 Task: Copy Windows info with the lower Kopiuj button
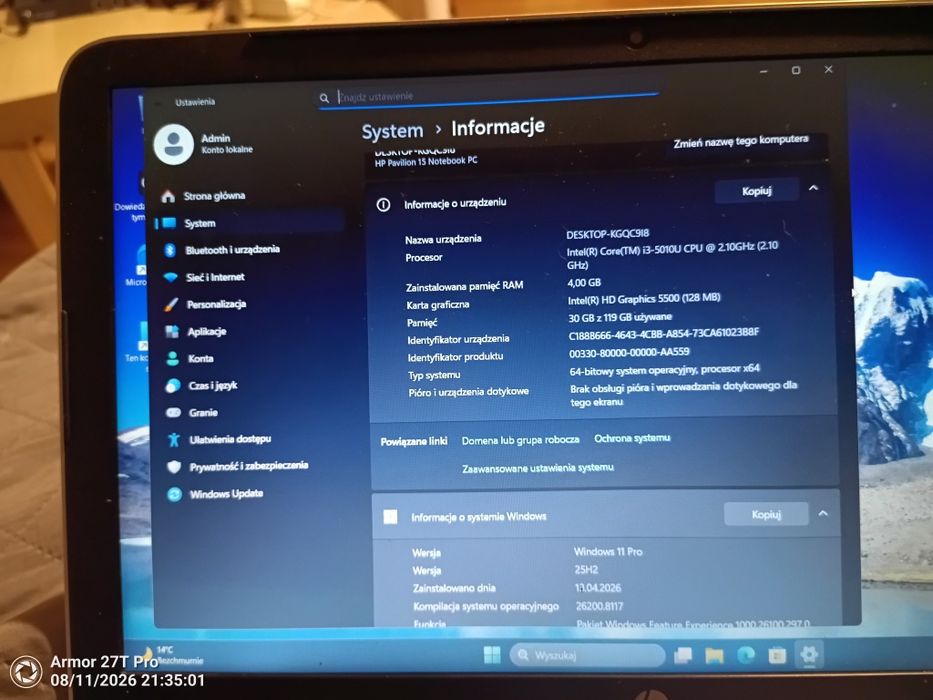tap(766, 514)
